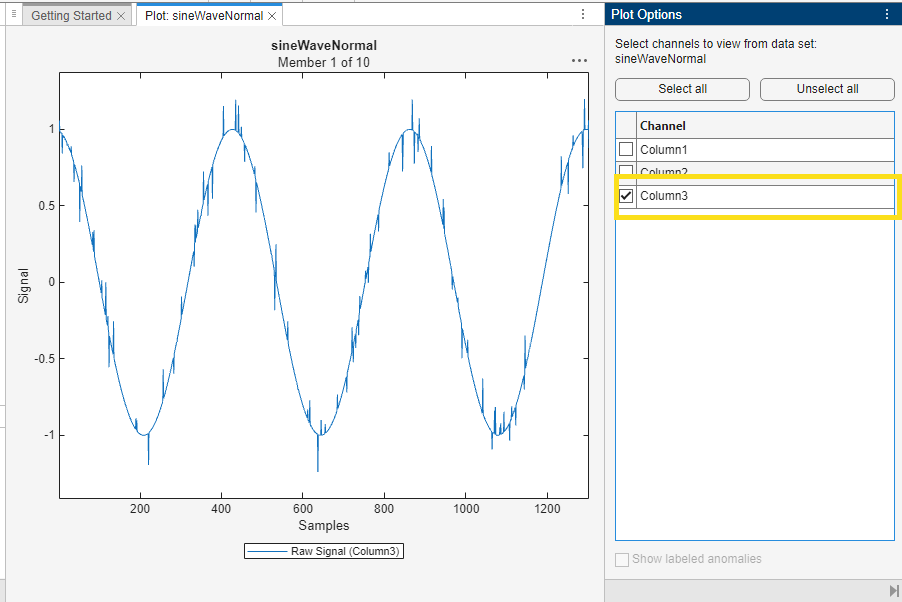Collapse the Plot Options side panel
The image size is (902, 602).
click(x=893, y=591)
